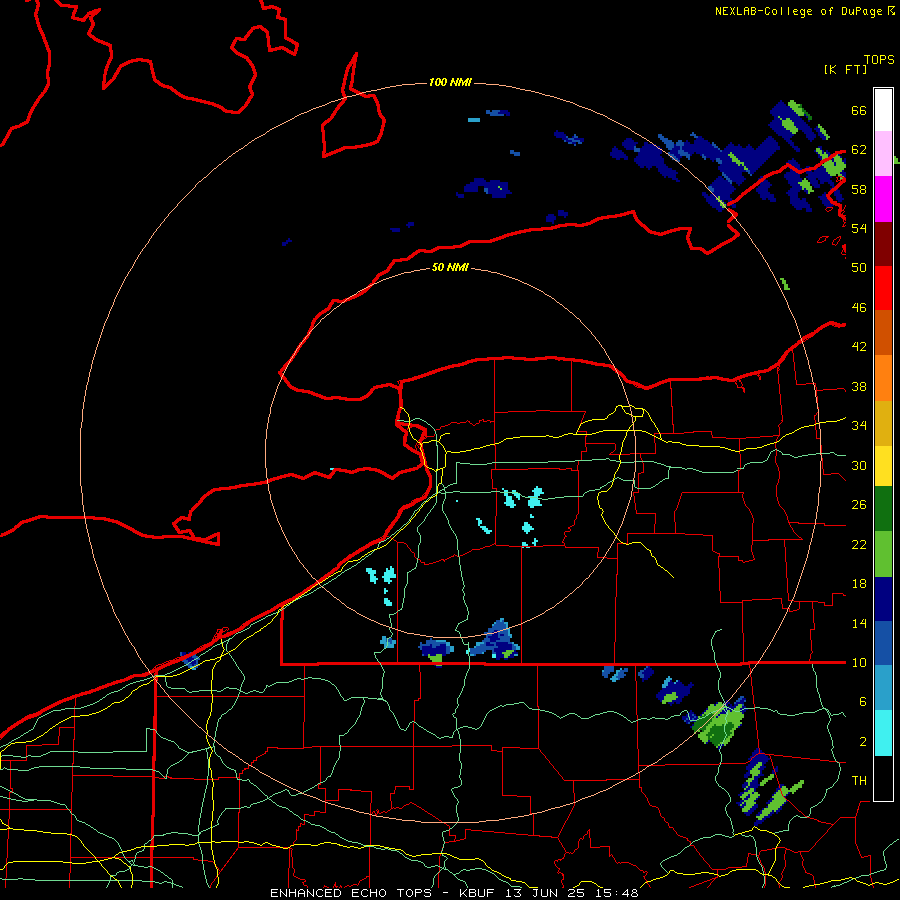The width and height of the screenshot is (900, 900).
Task: Pick the burnt orange legend swatch
Action: pos(883,333)
